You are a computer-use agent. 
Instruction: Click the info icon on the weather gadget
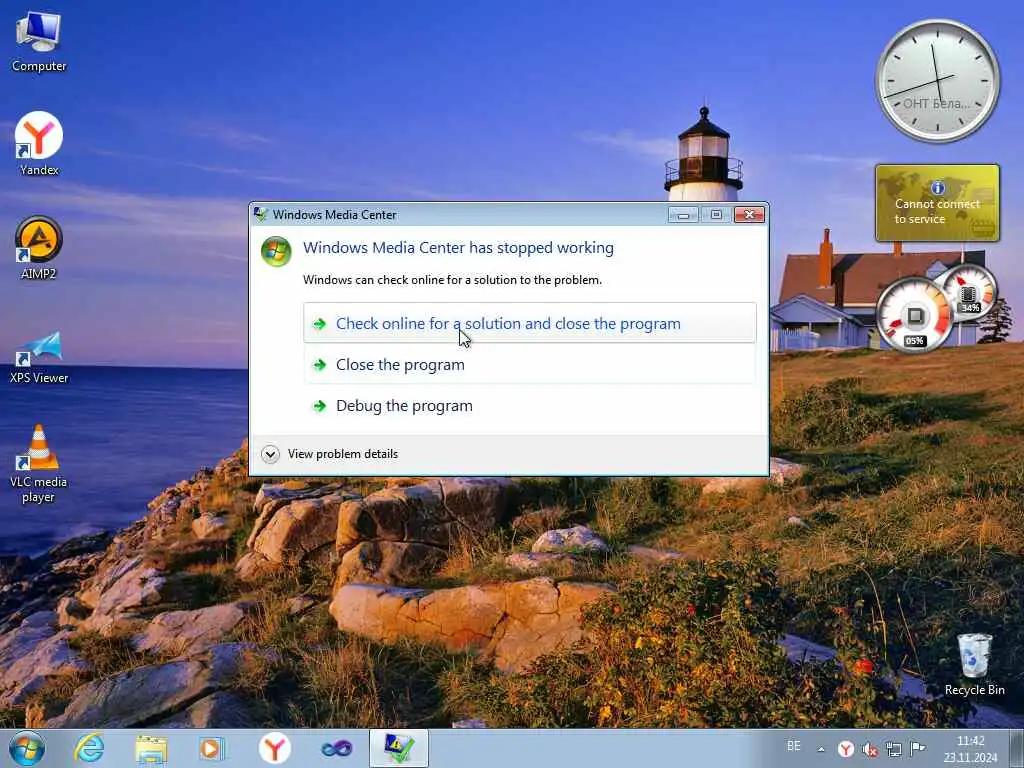click(938, 188)
